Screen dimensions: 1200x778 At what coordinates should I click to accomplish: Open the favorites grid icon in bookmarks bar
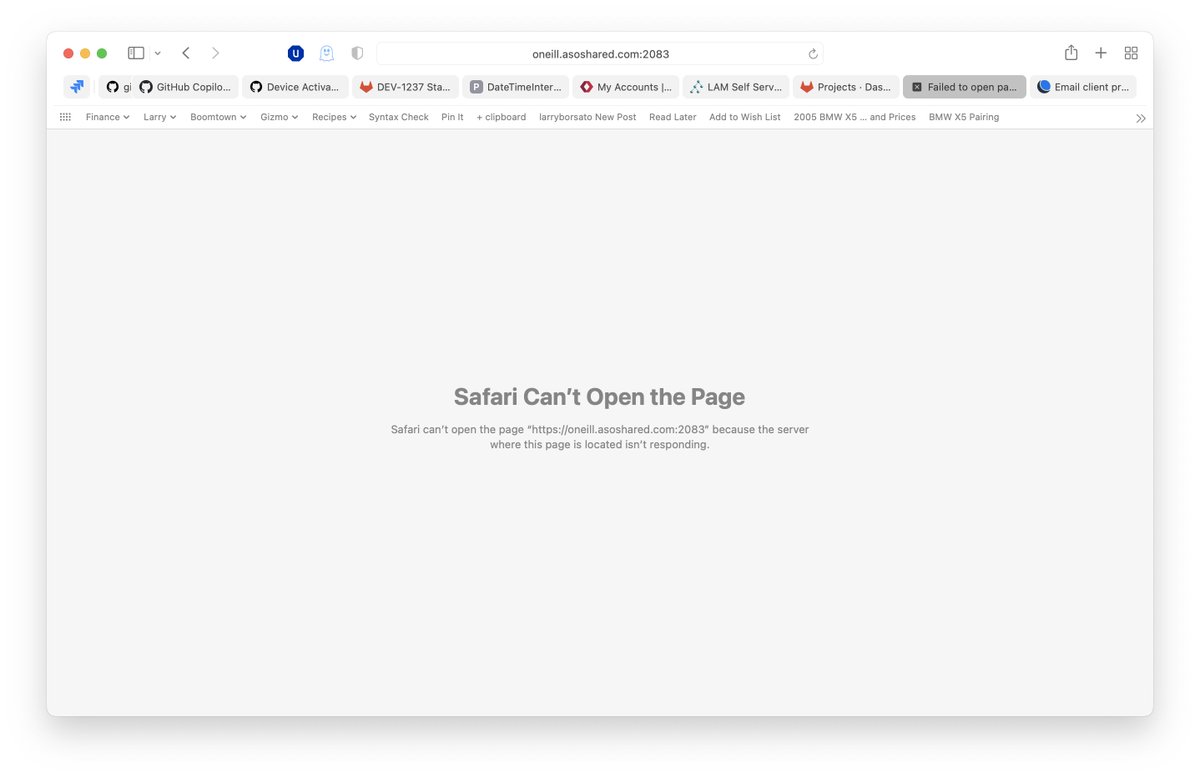point(66,117)
